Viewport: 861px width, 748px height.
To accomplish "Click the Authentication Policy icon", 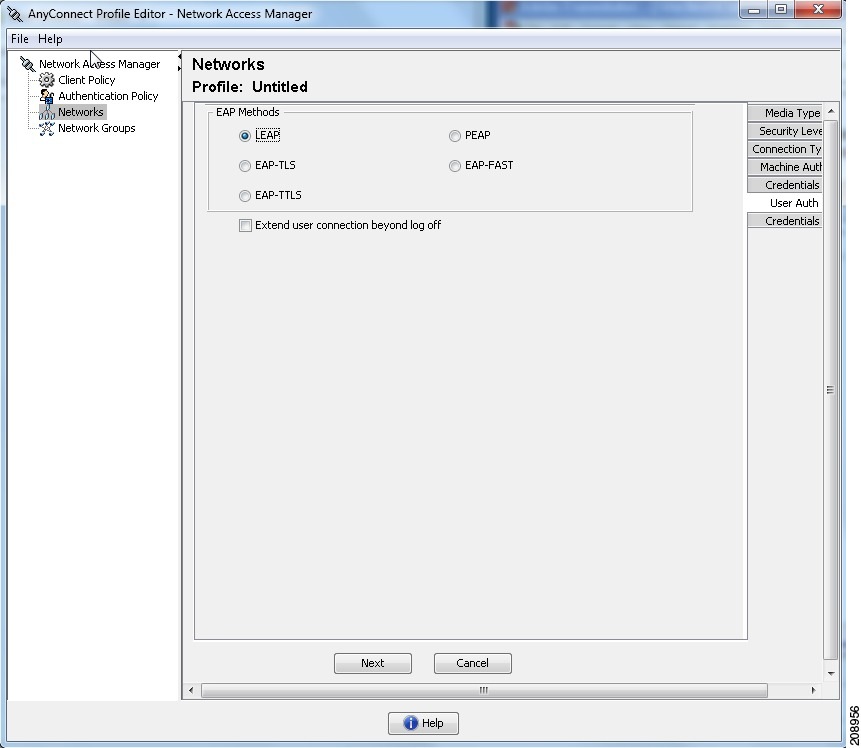I will [x=47, y=96].
